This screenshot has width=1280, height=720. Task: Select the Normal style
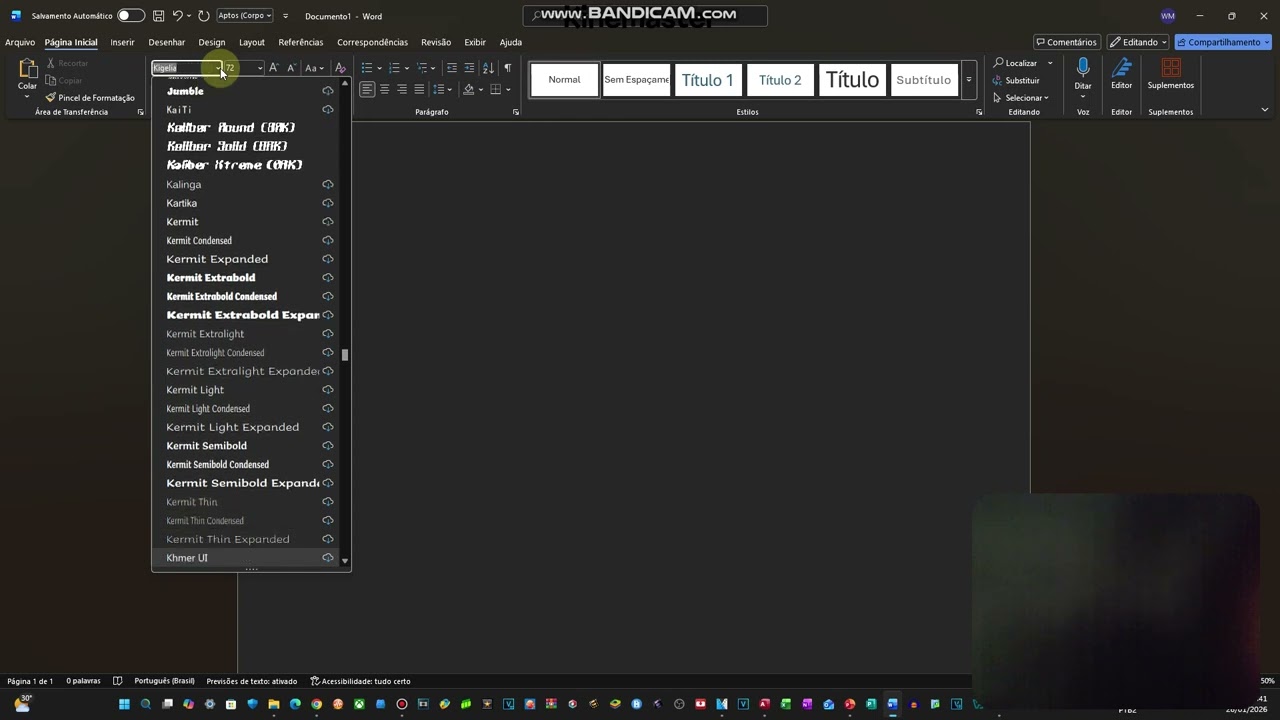564,80
